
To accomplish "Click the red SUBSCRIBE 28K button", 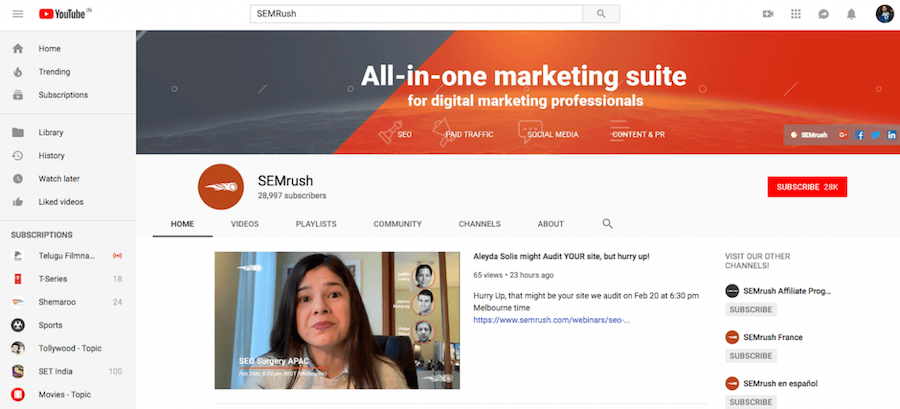I will click(x=807, y=187).
